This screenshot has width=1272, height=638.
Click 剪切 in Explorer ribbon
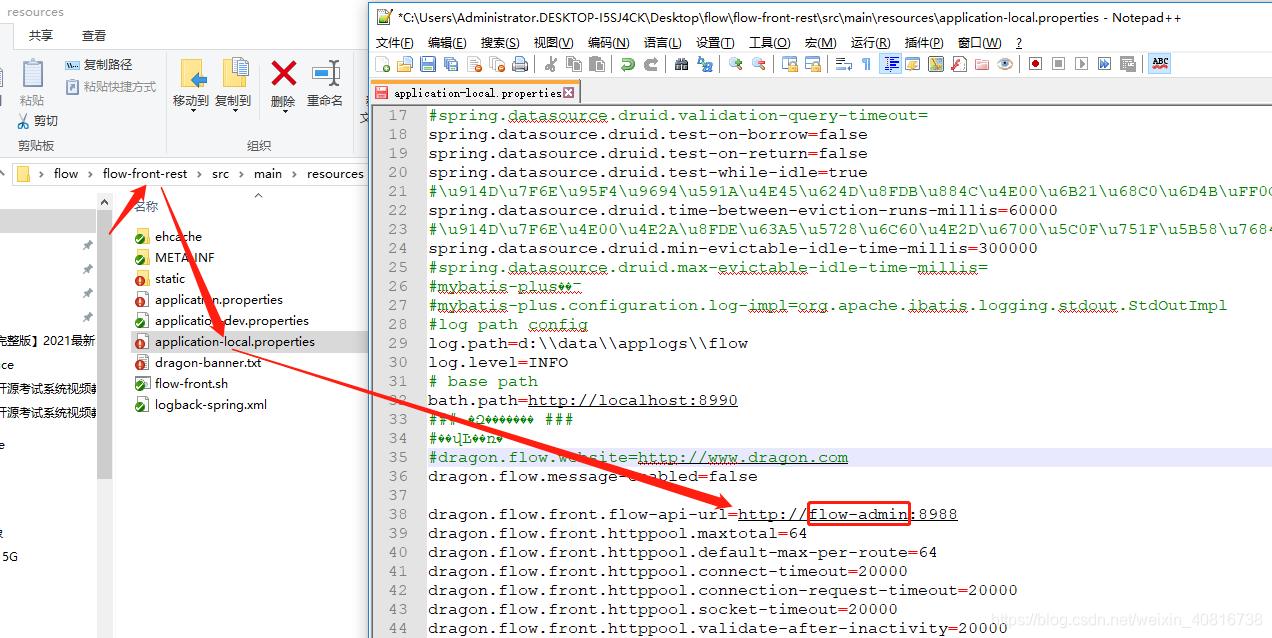coord(37,121)
